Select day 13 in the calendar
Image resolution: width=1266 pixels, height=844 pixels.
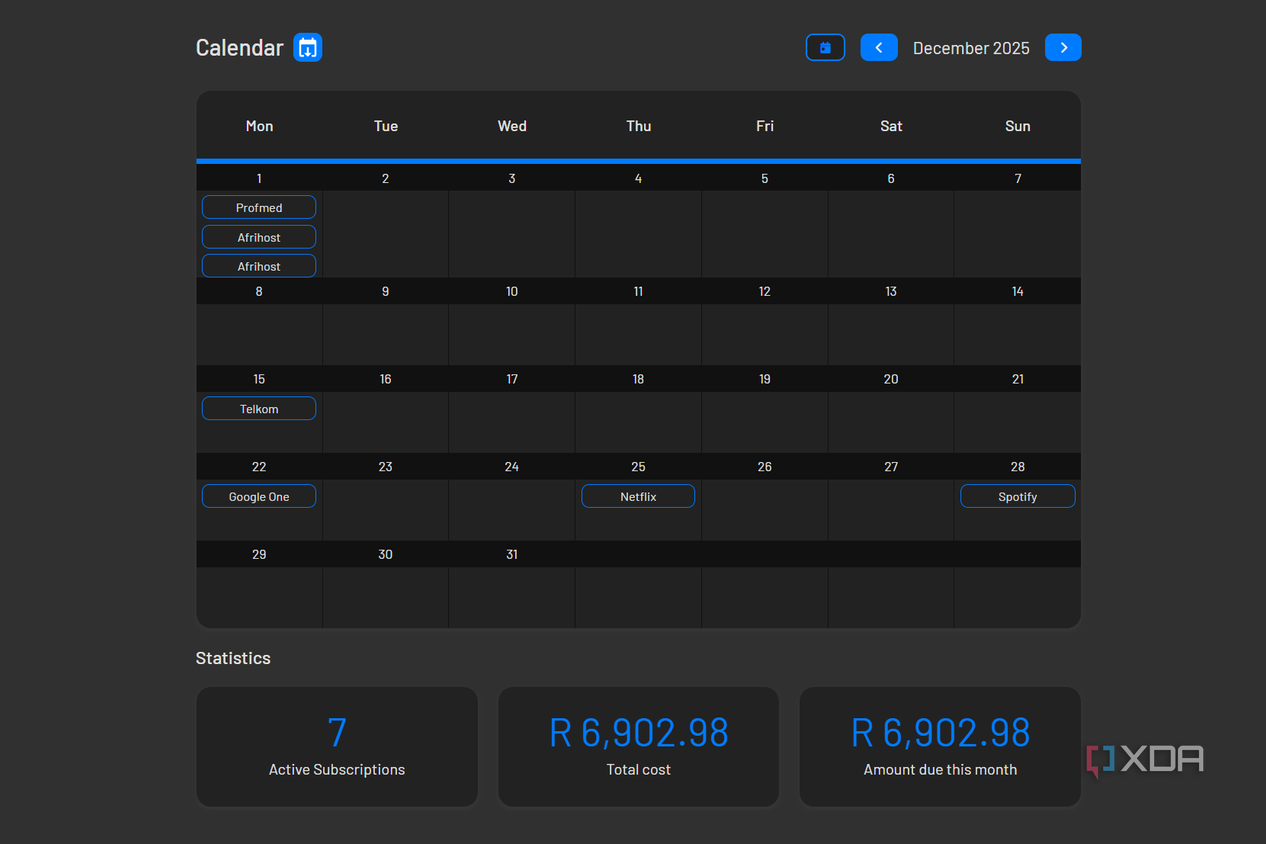(x=891, y=292)
